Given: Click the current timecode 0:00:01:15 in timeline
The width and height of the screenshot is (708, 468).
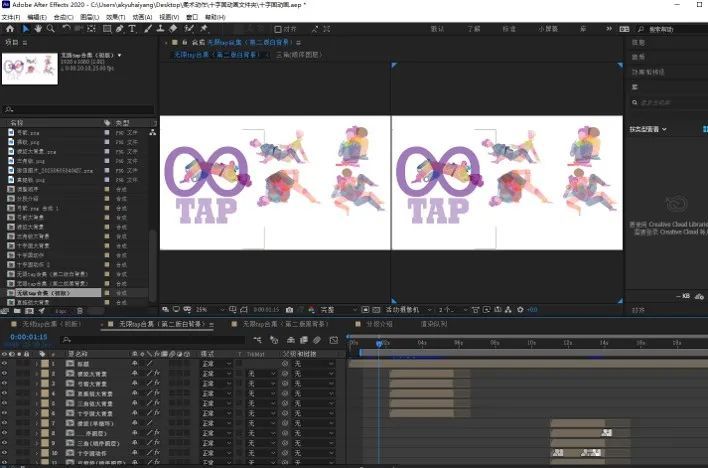Looking at the screenshot, I should click(x=28, y=337).
